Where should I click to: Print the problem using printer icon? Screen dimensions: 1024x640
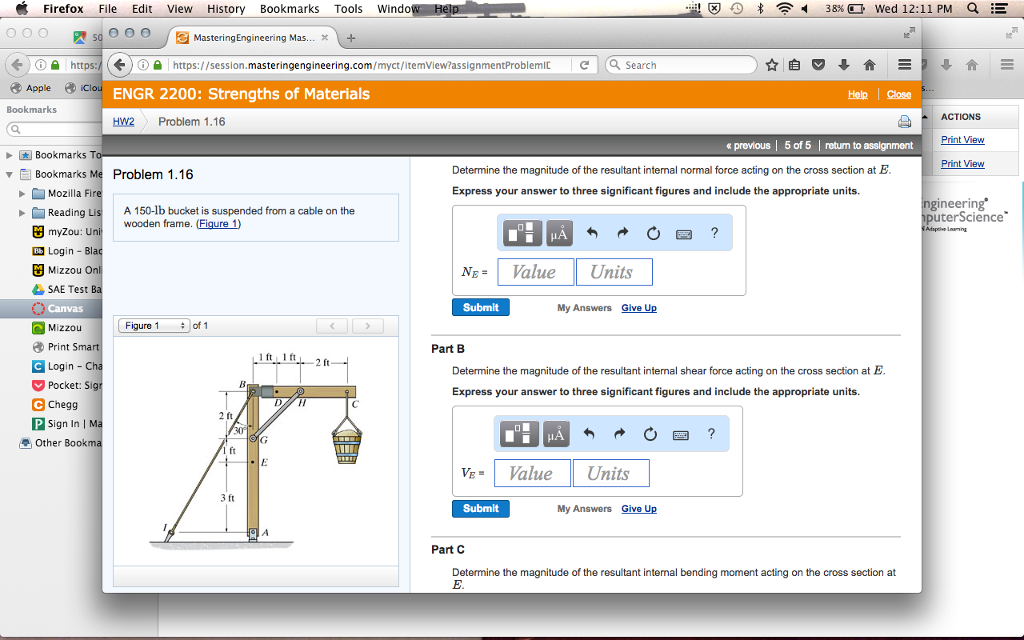pyautogui.click(x=904, y=121)
